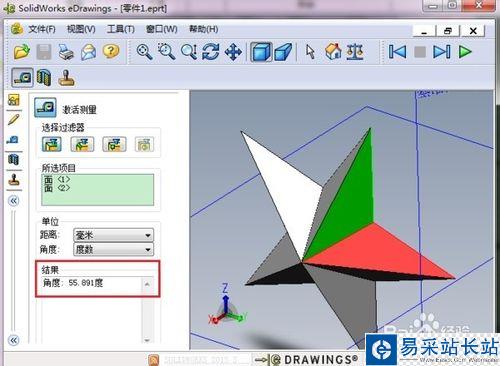
Task: Click the Save disk icon
Action: [44, 52]
